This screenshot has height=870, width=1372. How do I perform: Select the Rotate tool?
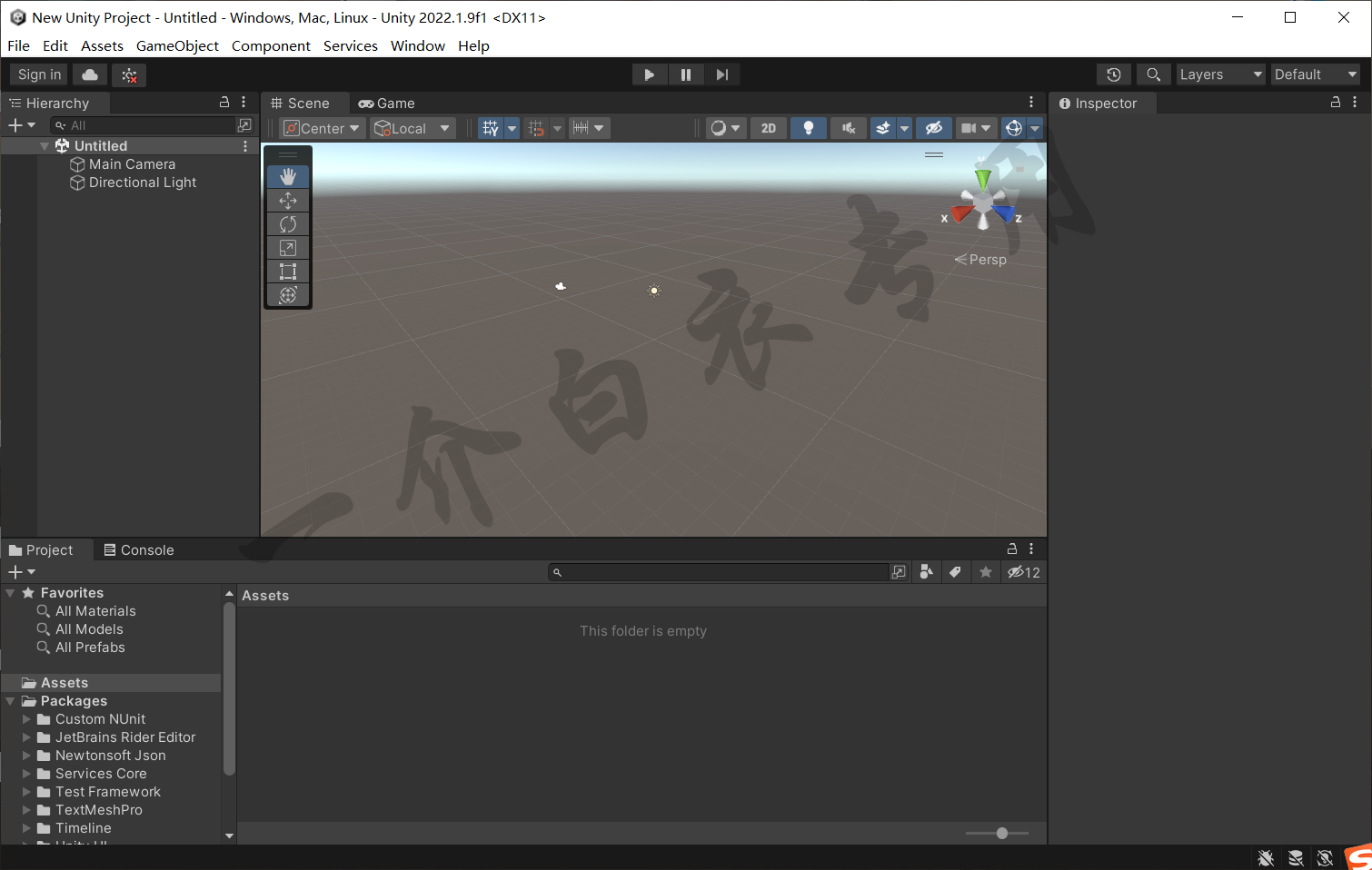coord(288,224)
